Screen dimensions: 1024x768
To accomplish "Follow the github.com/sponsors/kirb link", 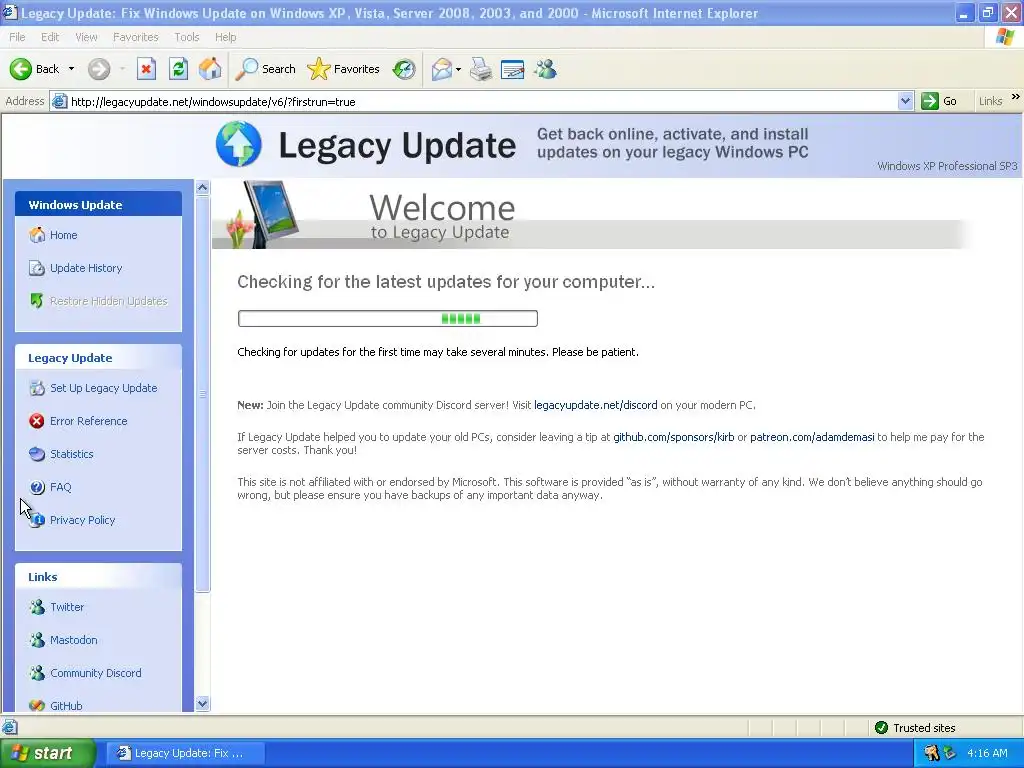I will (673, 437).
